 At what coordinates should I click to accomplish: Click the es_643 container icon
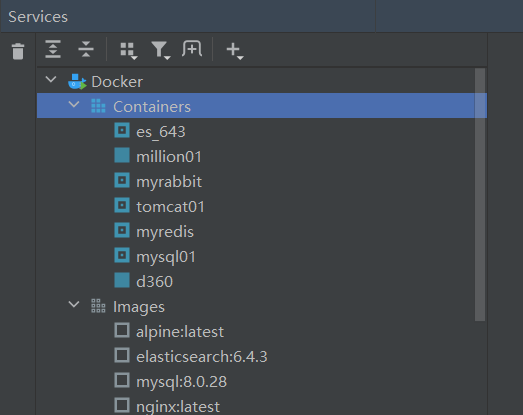122,130
